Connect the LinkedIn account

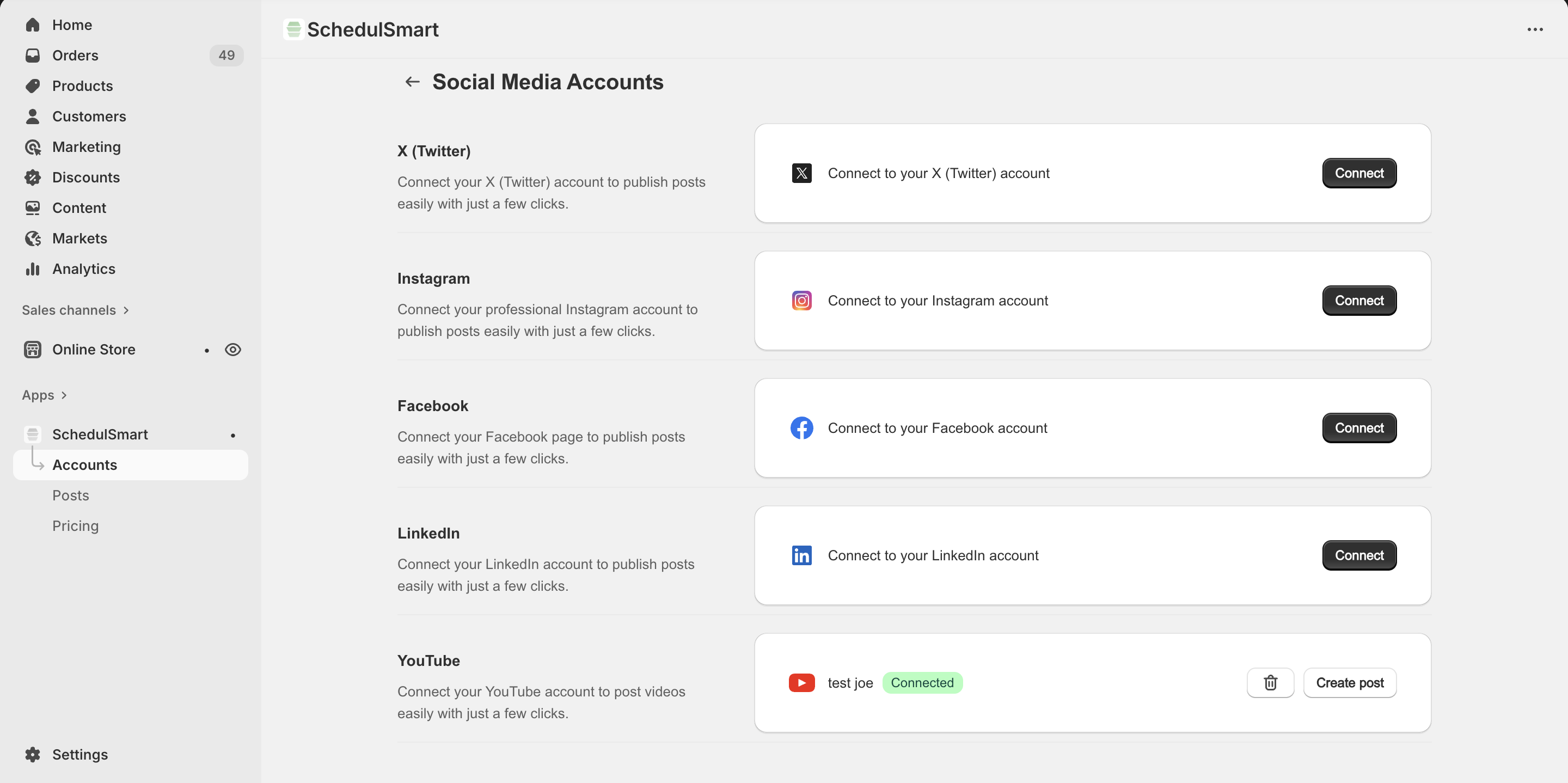coord(1358,555)
